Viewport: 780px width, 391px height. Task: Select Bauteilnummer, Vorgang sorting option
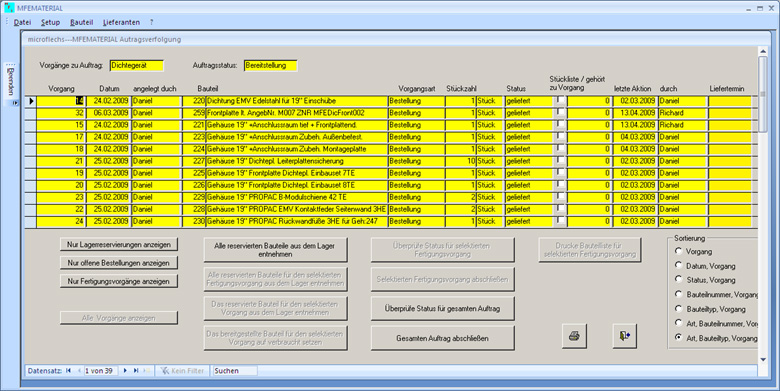point(678,294)
